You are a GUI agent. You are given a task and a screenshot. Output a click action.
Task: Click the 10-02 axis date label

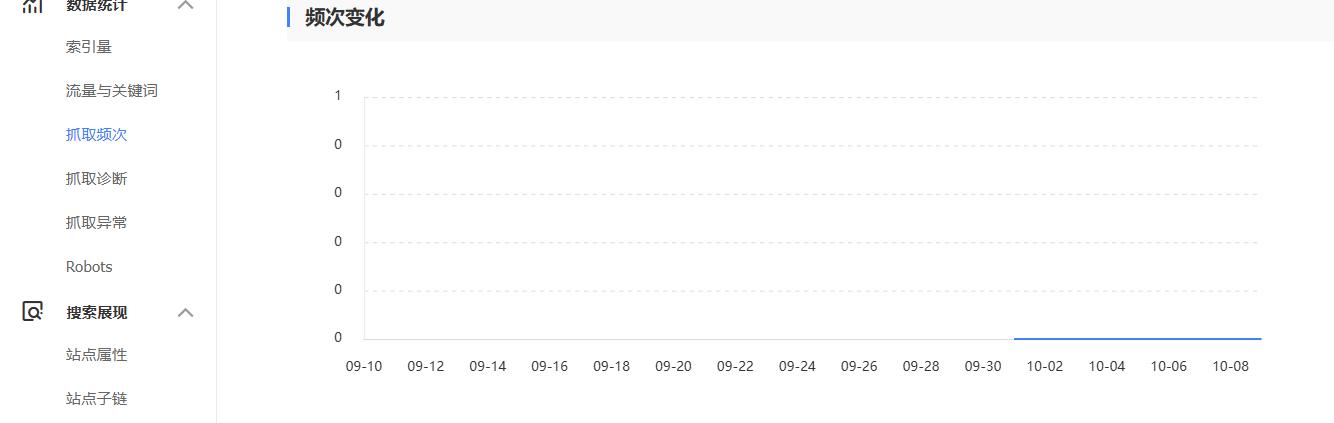point(1044,366)
